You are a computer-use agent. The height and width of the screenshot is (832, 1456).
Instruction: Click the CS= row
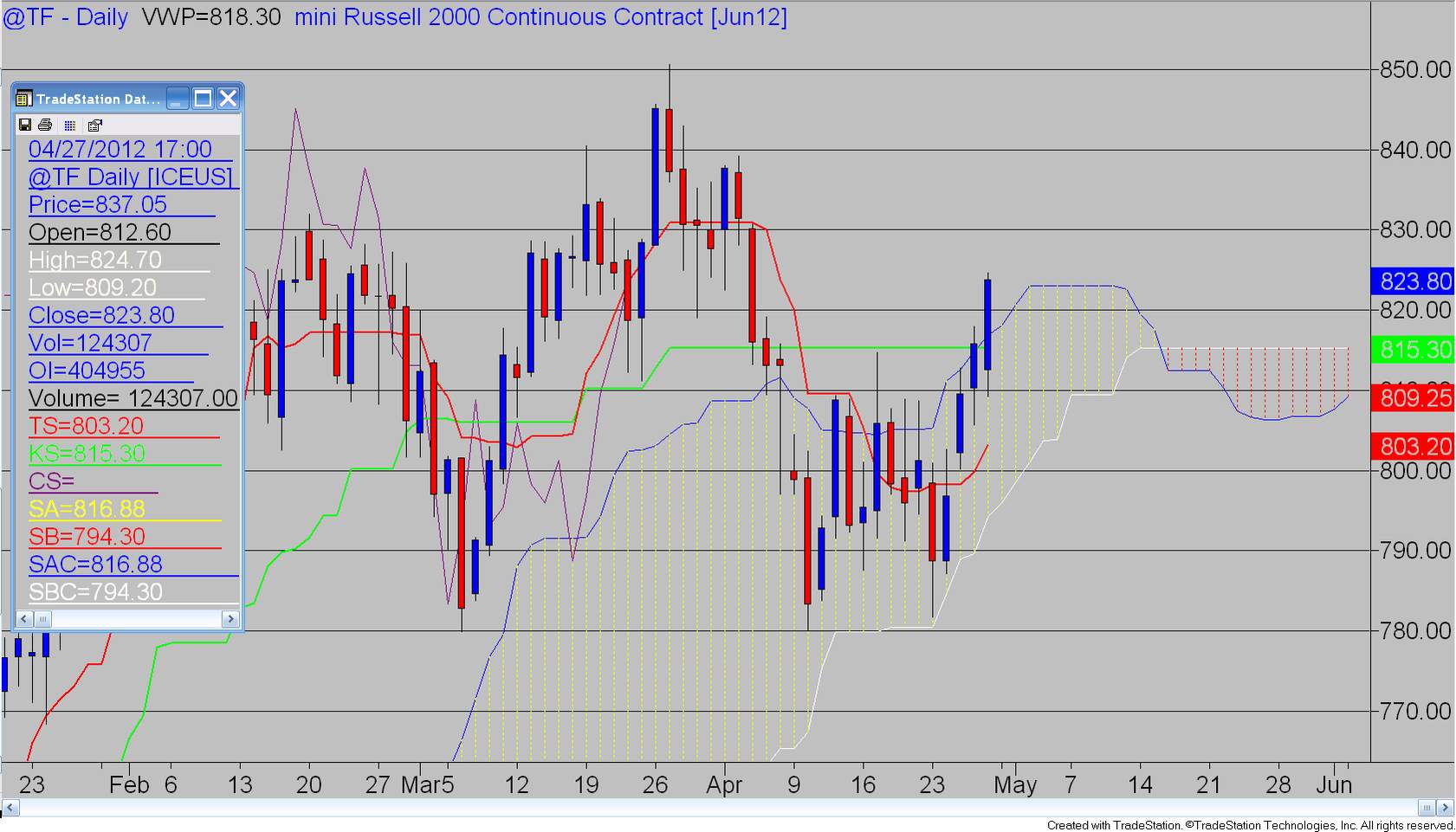52,481
